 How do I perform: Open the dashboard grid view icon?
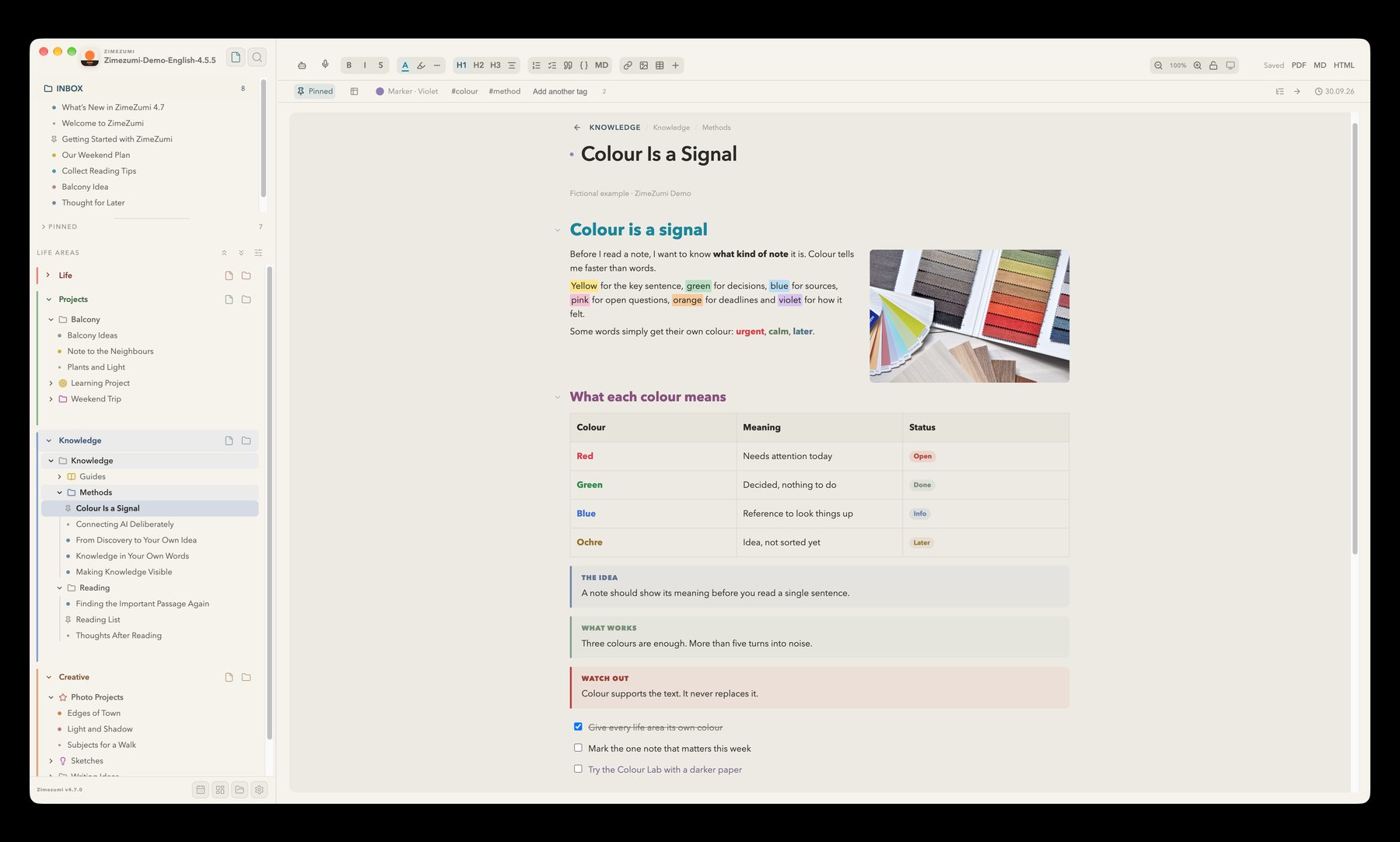click(x=220, y=790)
